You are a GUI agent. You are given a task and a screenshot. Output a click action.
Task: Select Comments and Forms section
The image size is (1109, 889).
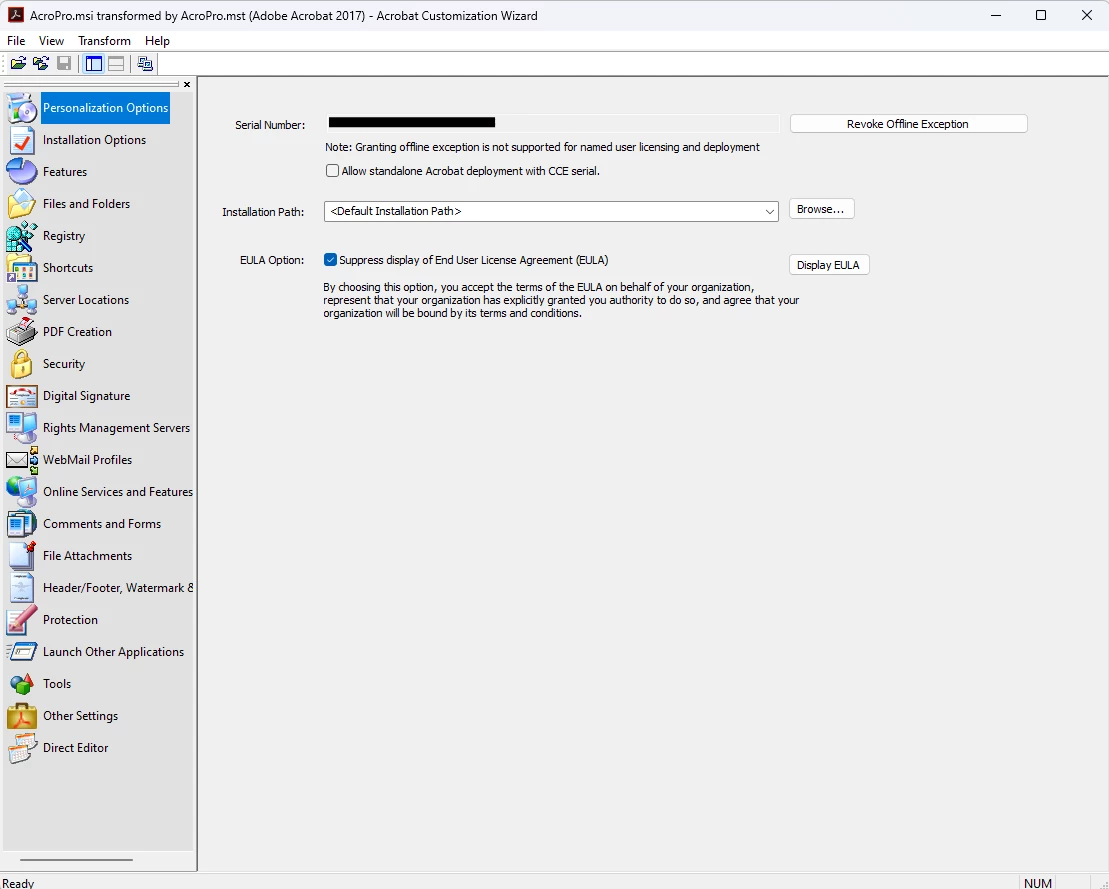click(102, 524)
